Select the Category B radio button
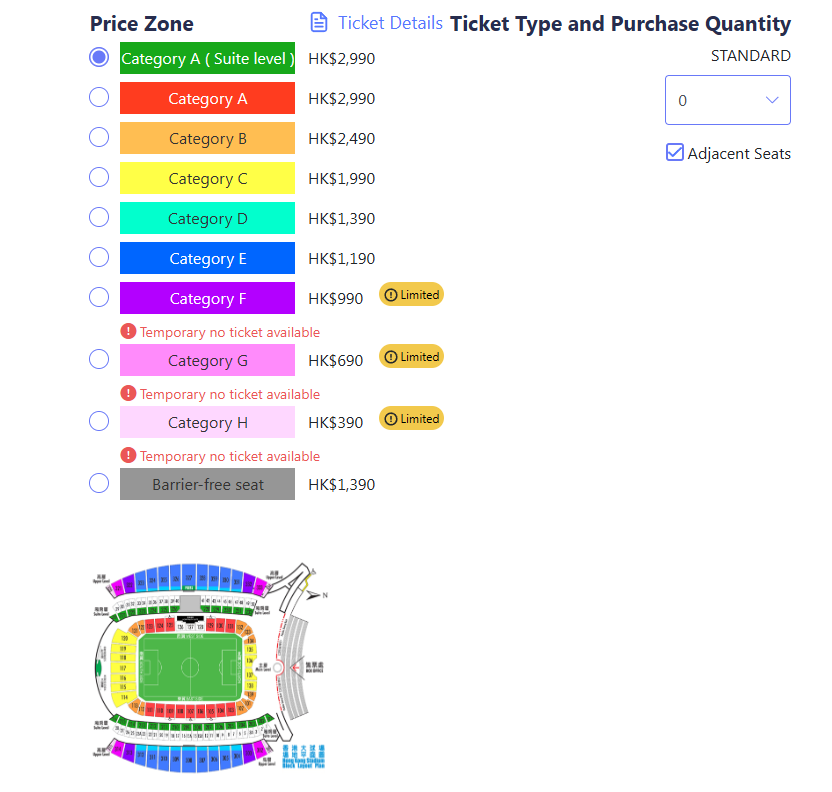The image size is (832, 792). tap(99, 137)
